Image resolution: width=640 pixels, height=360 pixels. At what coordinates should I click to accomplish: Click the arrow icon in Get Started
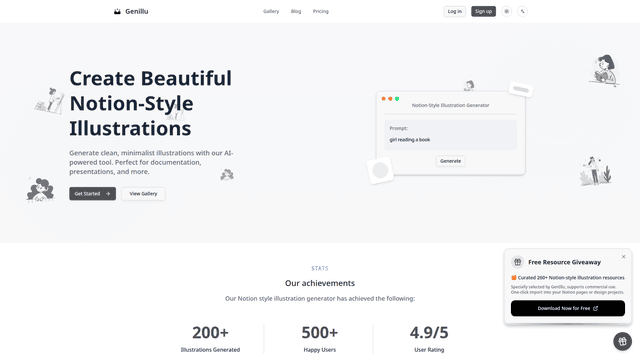tap(108, 193)
